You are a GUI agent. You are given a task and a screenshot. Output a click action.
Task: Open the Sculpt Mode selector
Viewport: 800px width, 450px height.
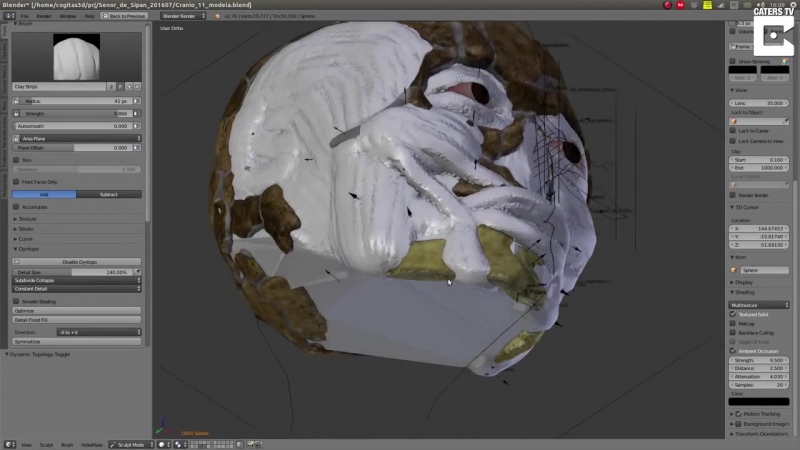click(x=131, y=445)
